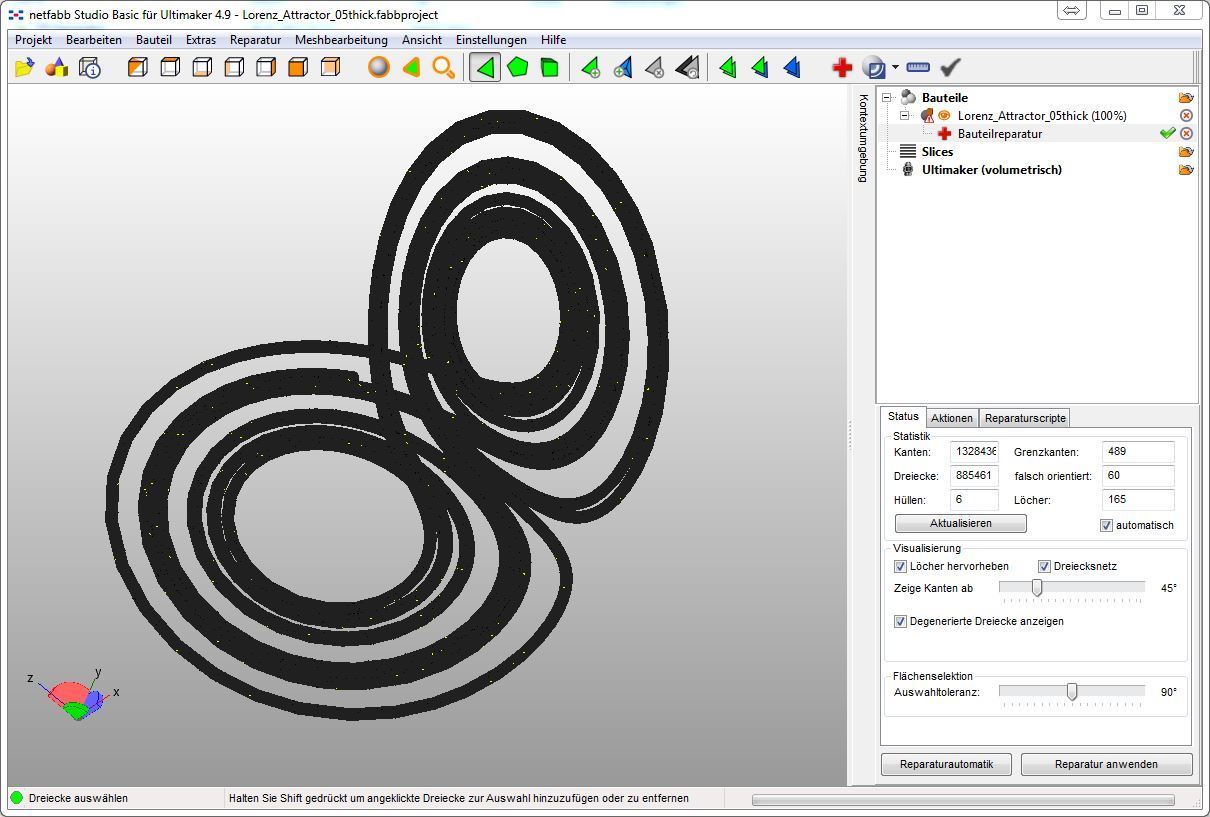Click the open project folder icon
Viewport: 1210px width, 817px height.
pos(25,68)
